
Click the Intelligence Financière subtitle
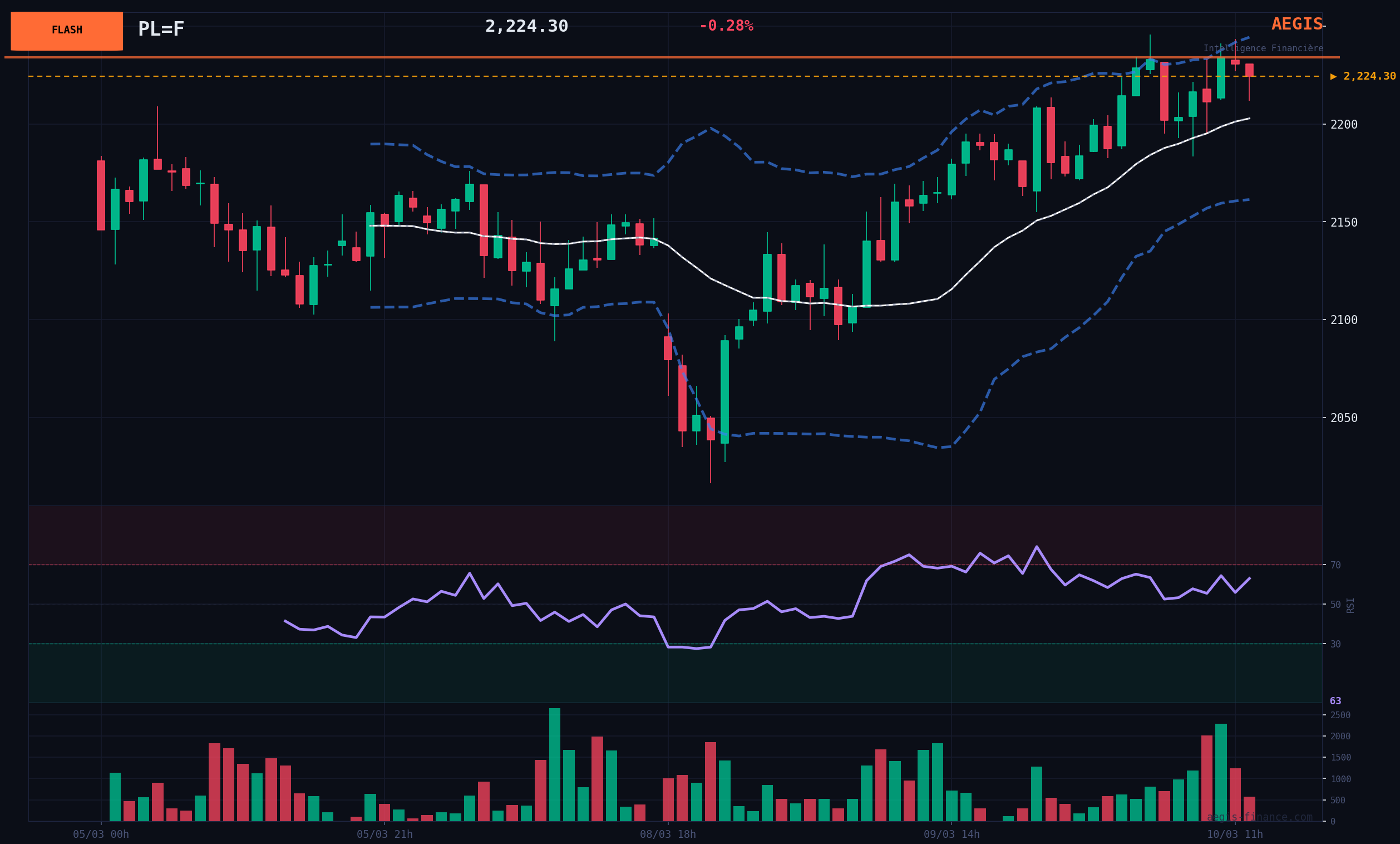tap(1263, 48)
